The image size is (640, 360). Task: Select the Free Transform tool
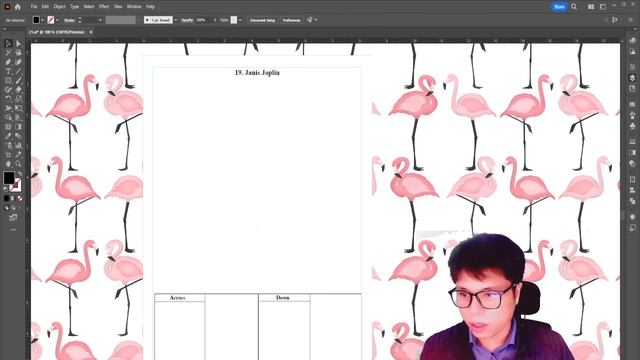(18, 108)
